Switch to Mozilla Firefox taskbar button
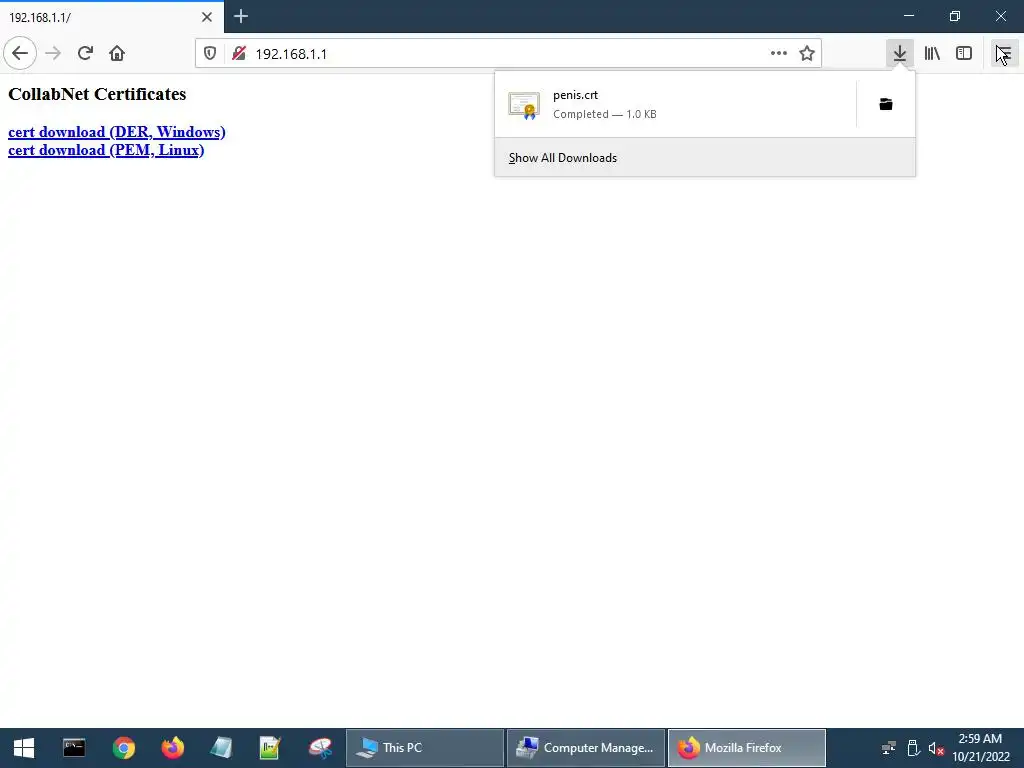Screen dimensions: 1024x768 746,748
